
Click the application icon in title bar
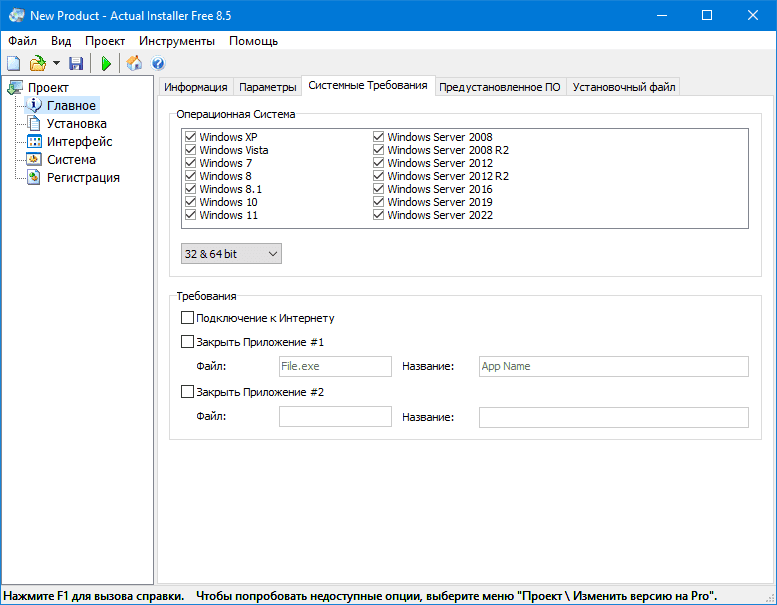(x=16, y=15)
